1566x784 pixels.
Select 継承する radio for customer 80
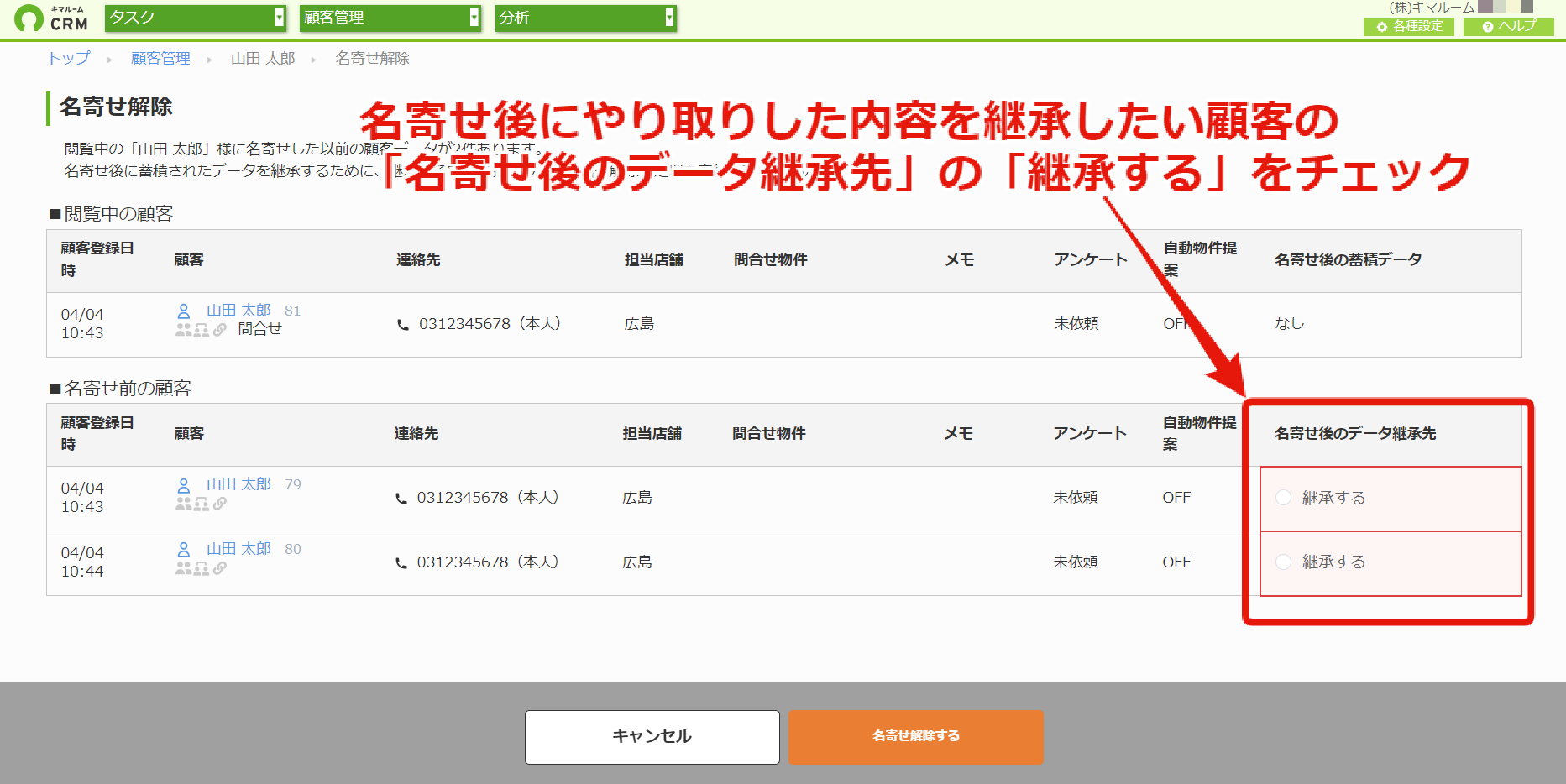[x=1283, y=562]
